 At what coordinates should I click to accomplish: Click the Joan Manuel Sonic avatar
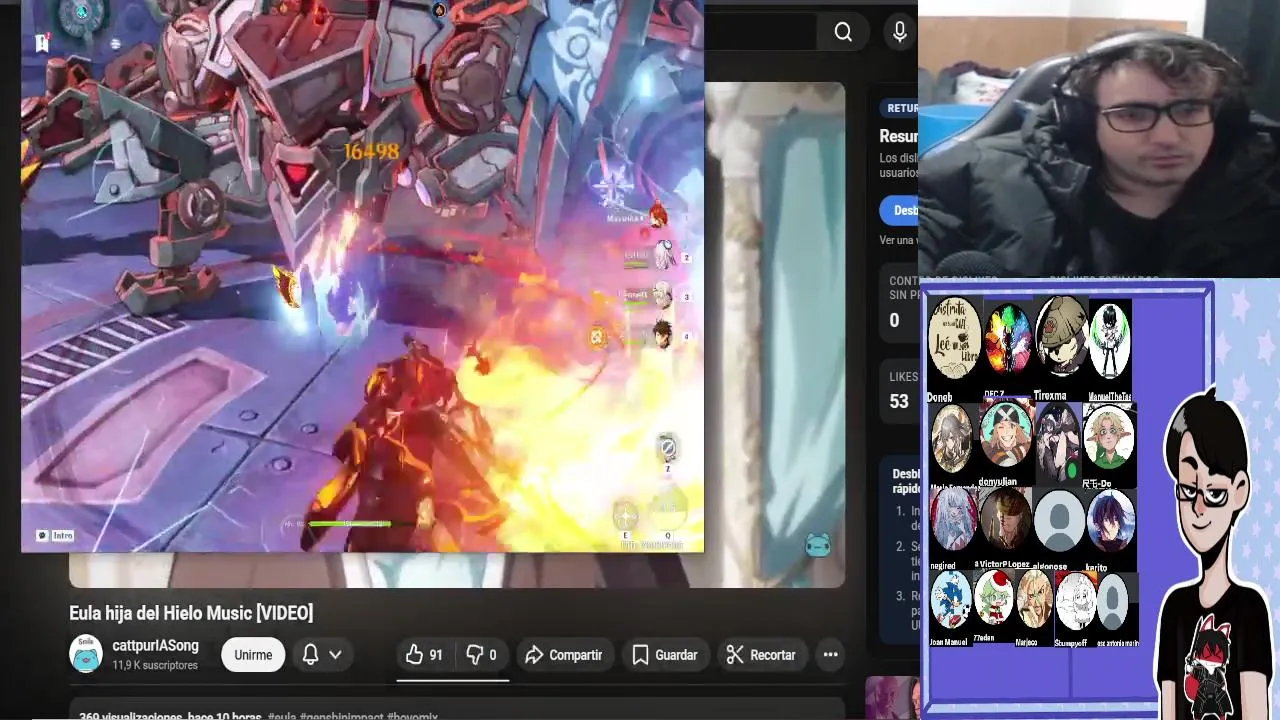pos(950,600)
